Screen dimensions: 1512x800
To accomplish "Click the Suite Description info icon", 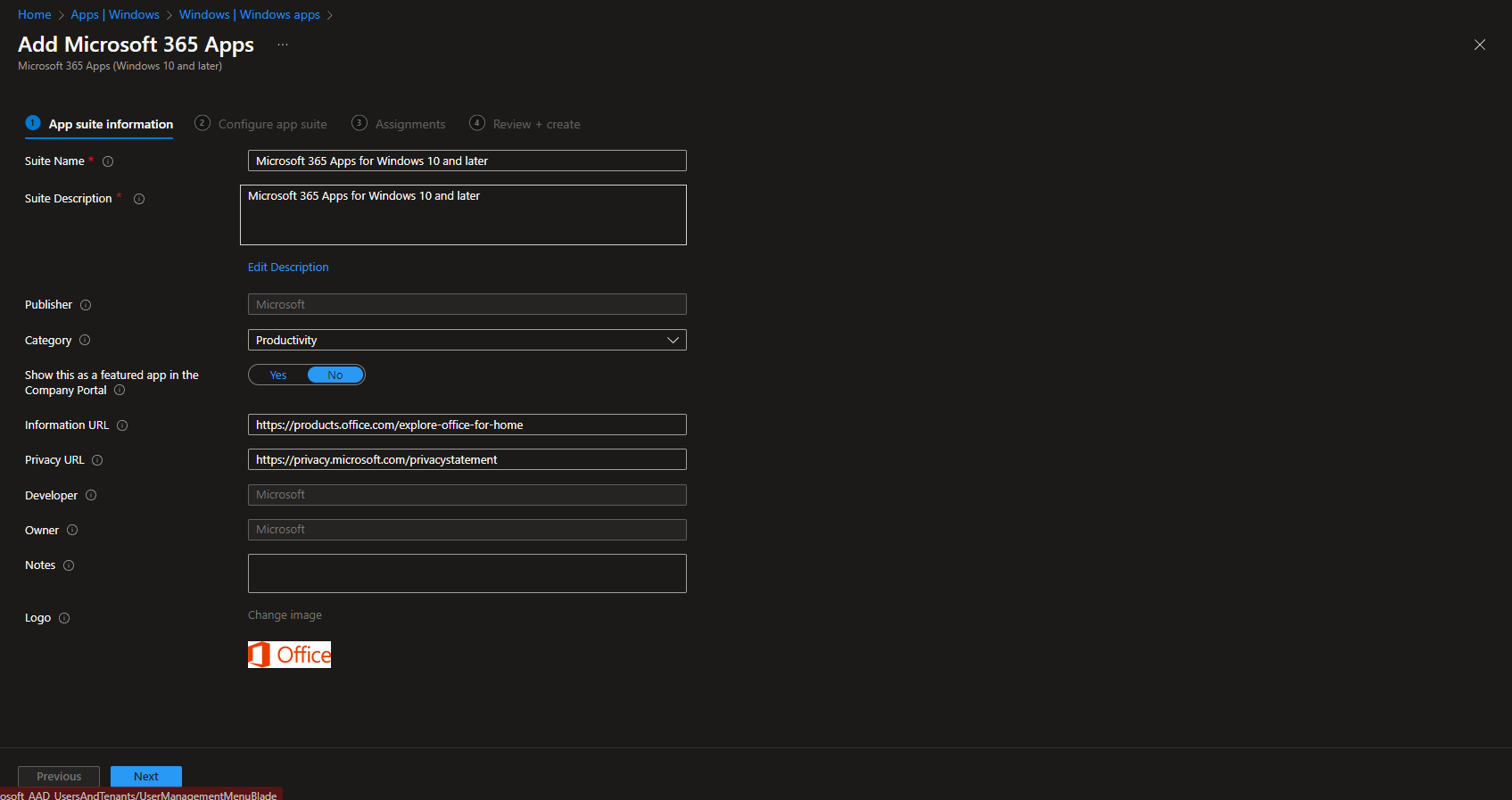I will coord(139,199).
